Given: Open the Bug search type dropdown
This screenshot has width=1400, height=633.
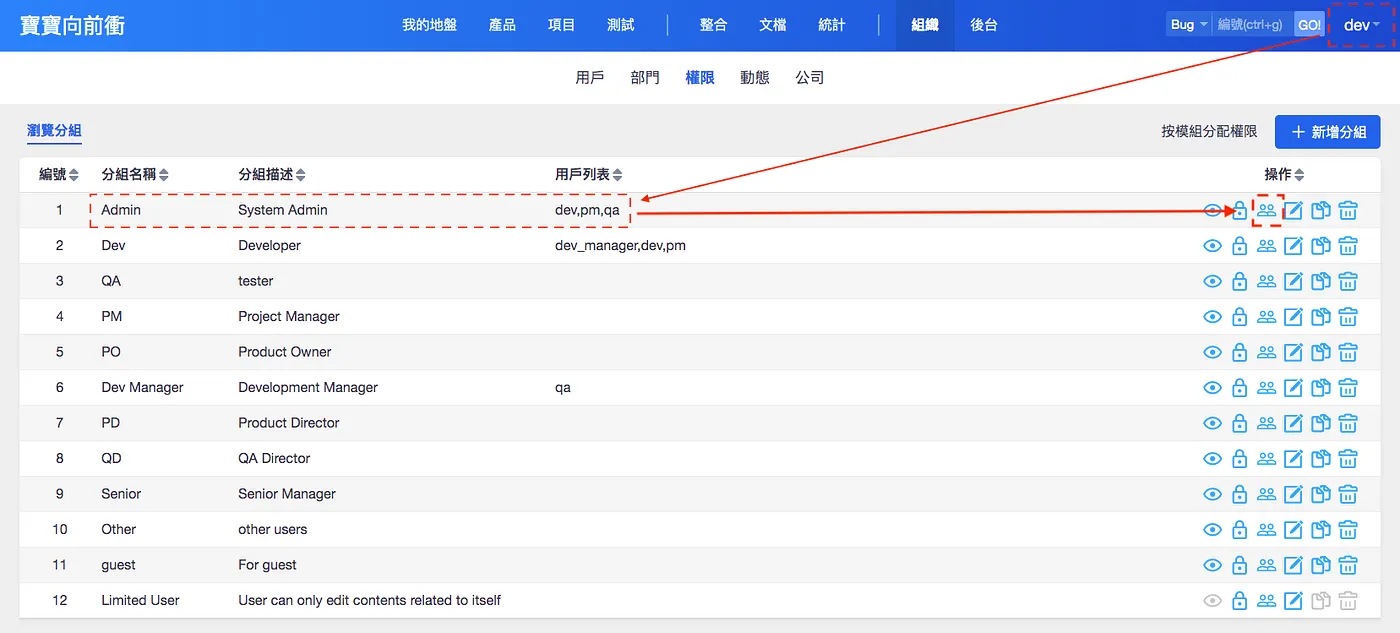Looking at the screenshot, I should pos(1188,24).
